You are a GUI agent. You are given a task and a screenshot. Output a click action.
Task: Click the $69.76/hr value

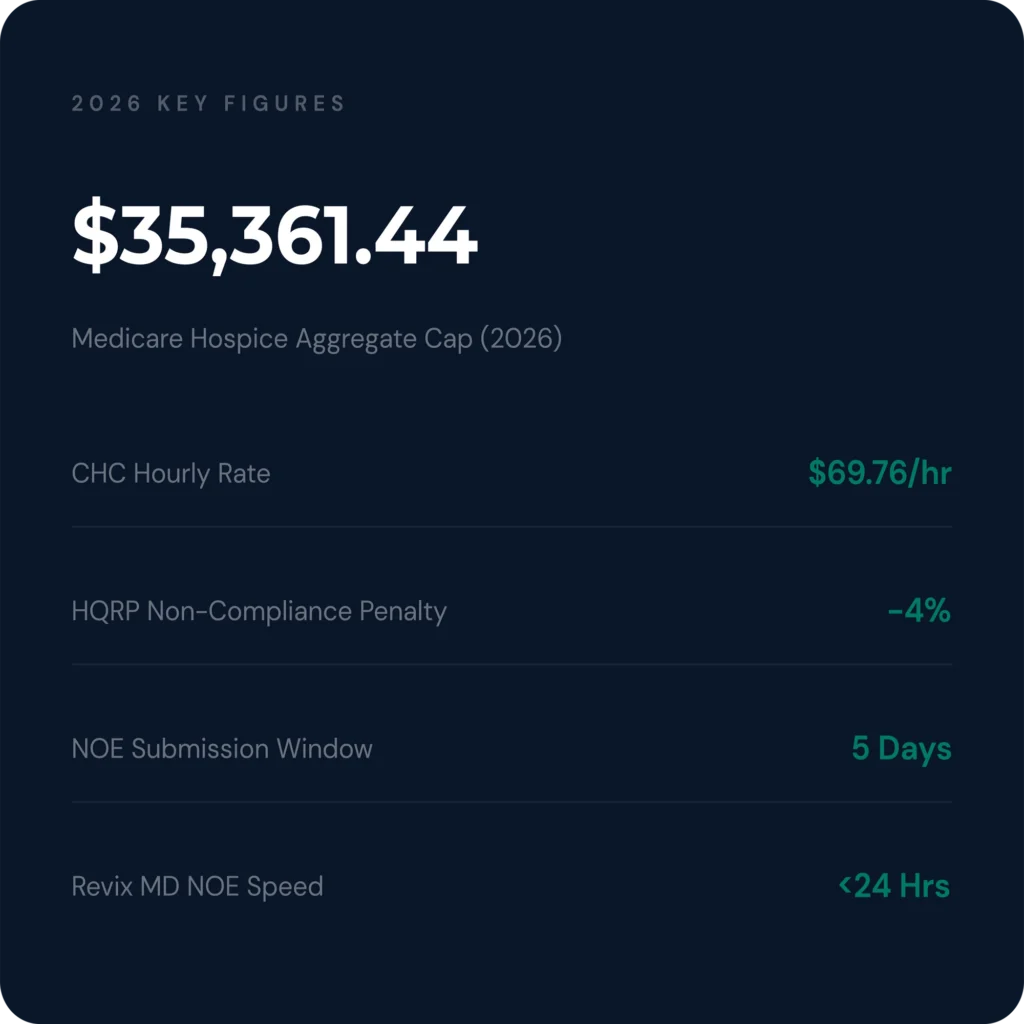pyautogui.click(x=880, y=472)
